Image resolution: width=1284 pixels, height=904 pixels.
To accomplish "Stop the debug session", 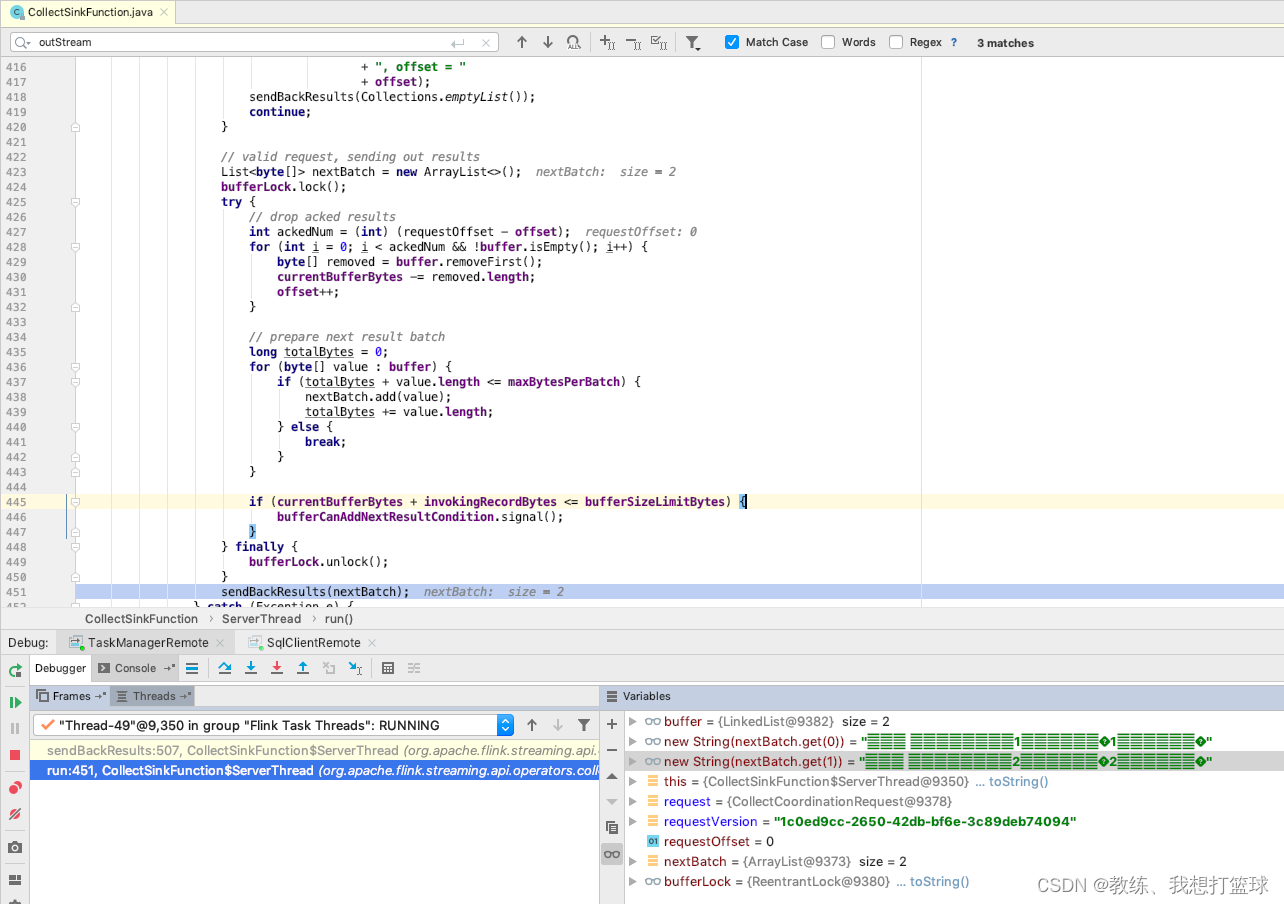I will (15, 755).
